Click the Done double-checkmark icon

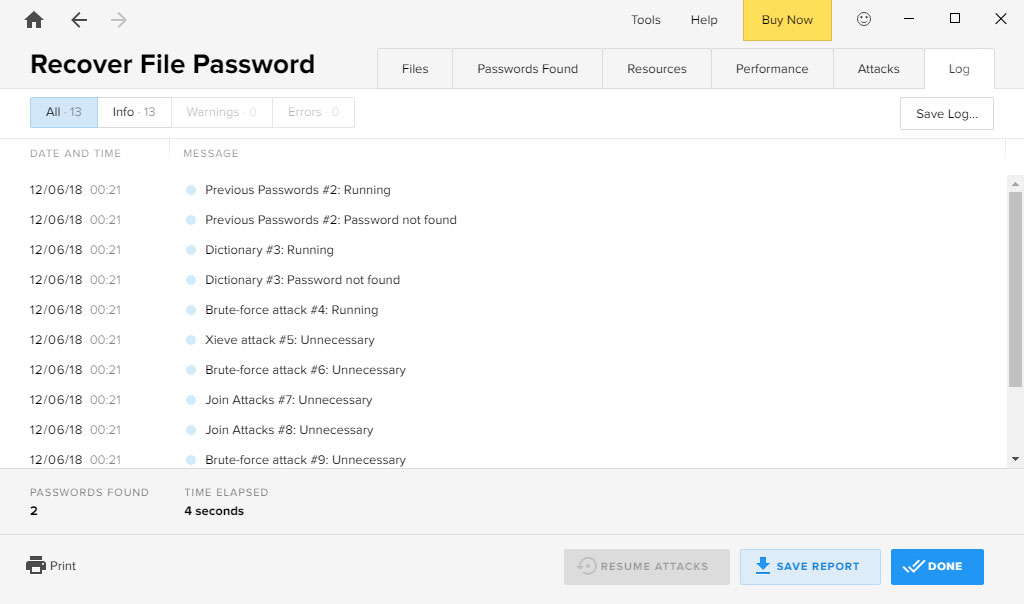pos(912,566)
